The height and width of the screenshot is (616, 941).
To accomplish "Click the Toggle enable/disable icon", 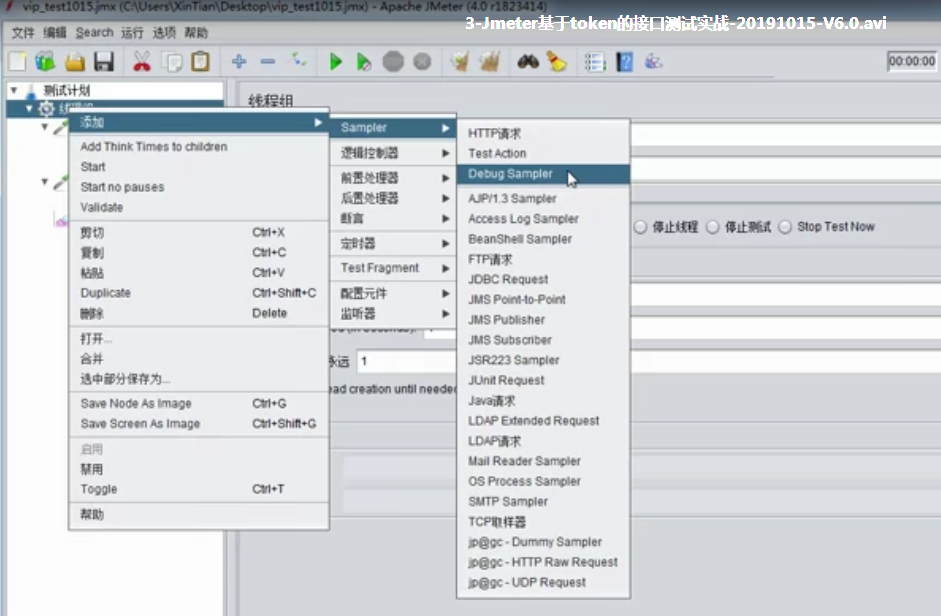I will pyautogui.click(x=298, y=60).
